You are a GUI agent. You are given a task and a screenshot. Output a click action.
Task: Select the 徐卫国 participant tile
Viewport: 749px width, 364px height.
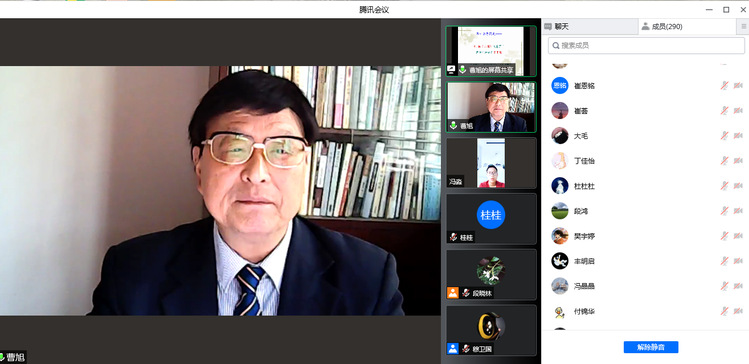[491, 330]
